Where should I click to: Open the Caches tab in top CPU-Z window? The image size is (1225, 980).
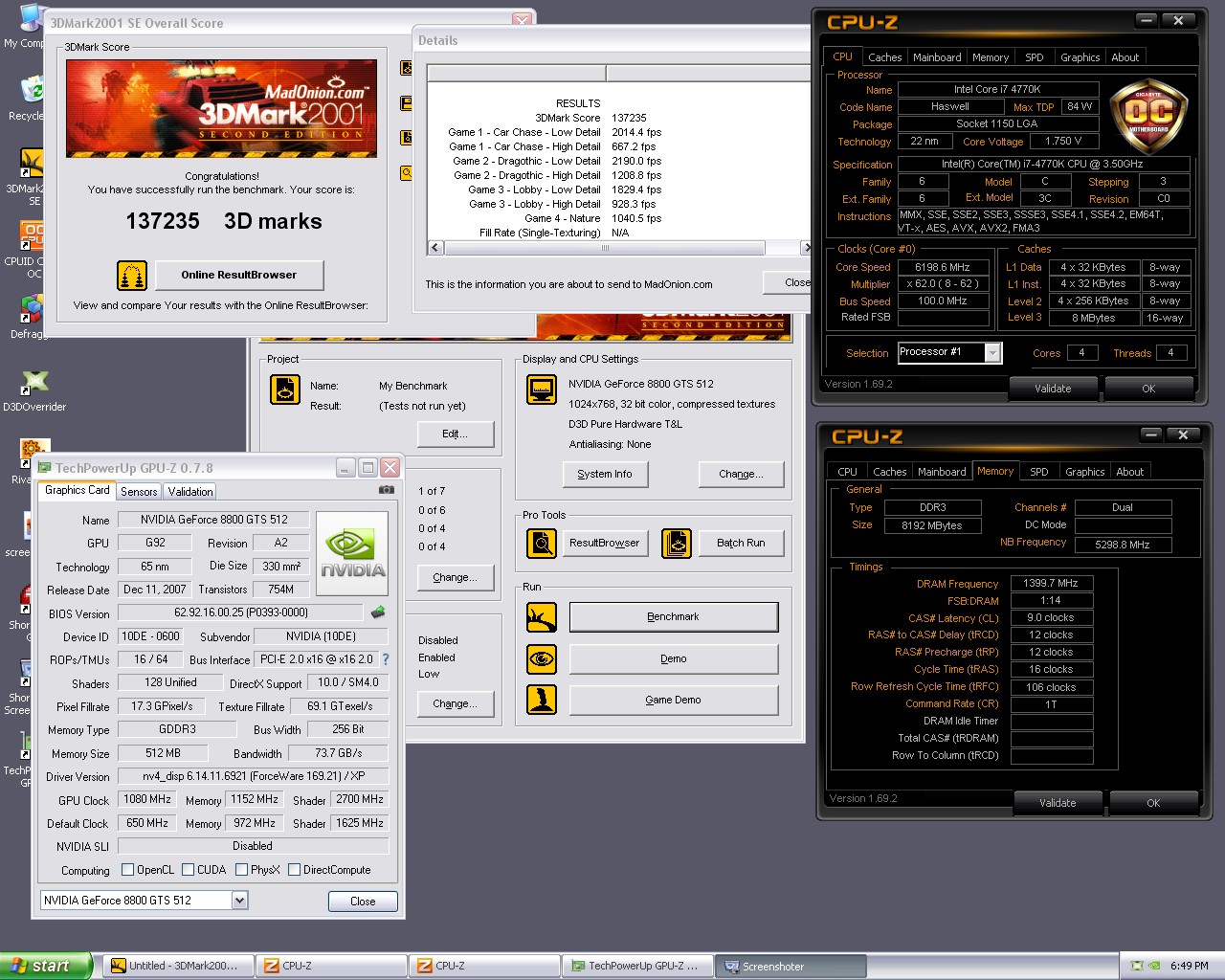click(884, 57)
